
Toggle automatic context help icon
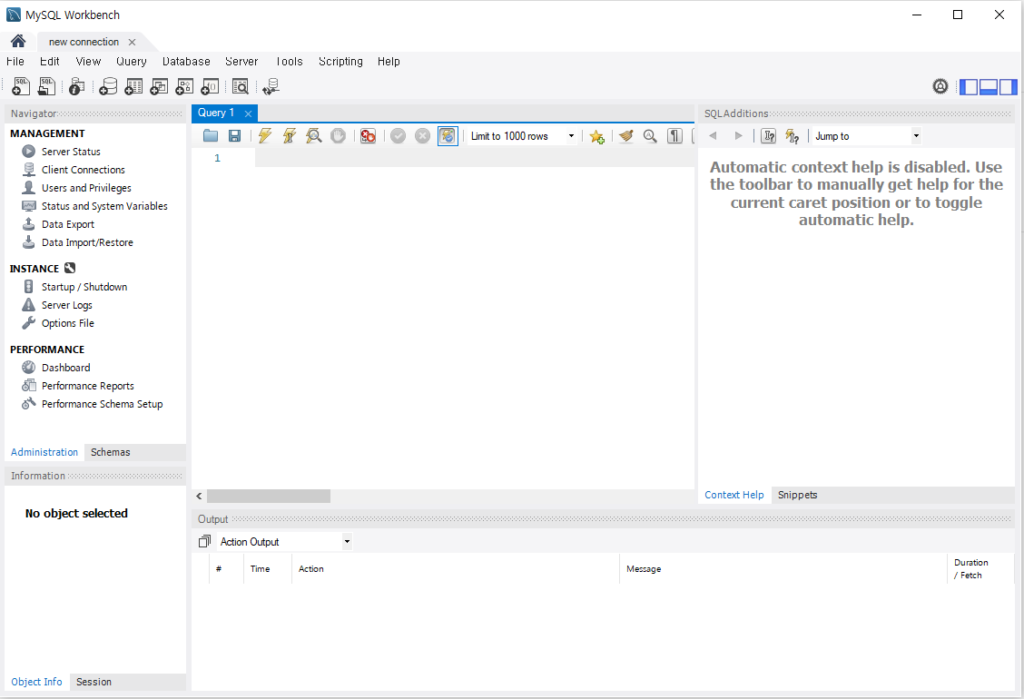[x=792, y=136]
